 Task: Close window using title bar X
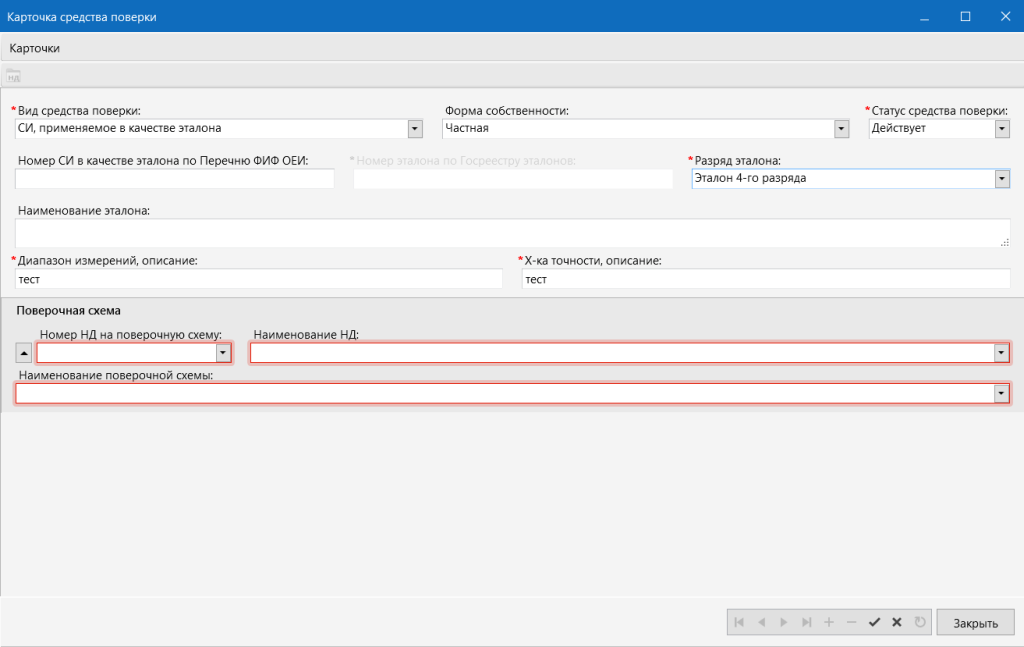point(1006,16)
